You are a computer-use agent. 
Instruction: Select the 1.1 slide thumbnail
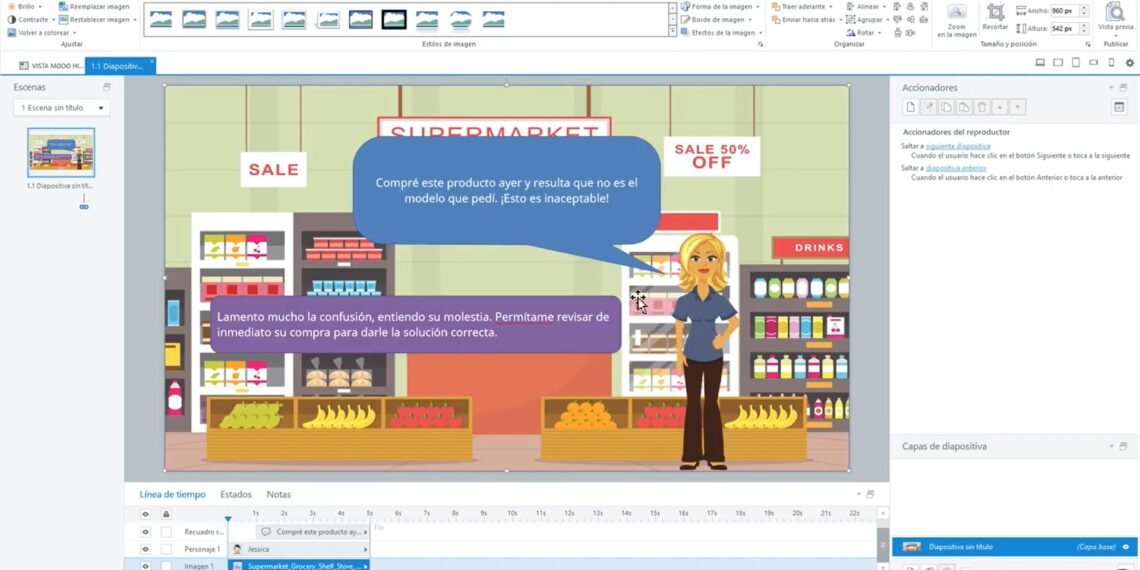pyautogui.click(x=61, y=153)
